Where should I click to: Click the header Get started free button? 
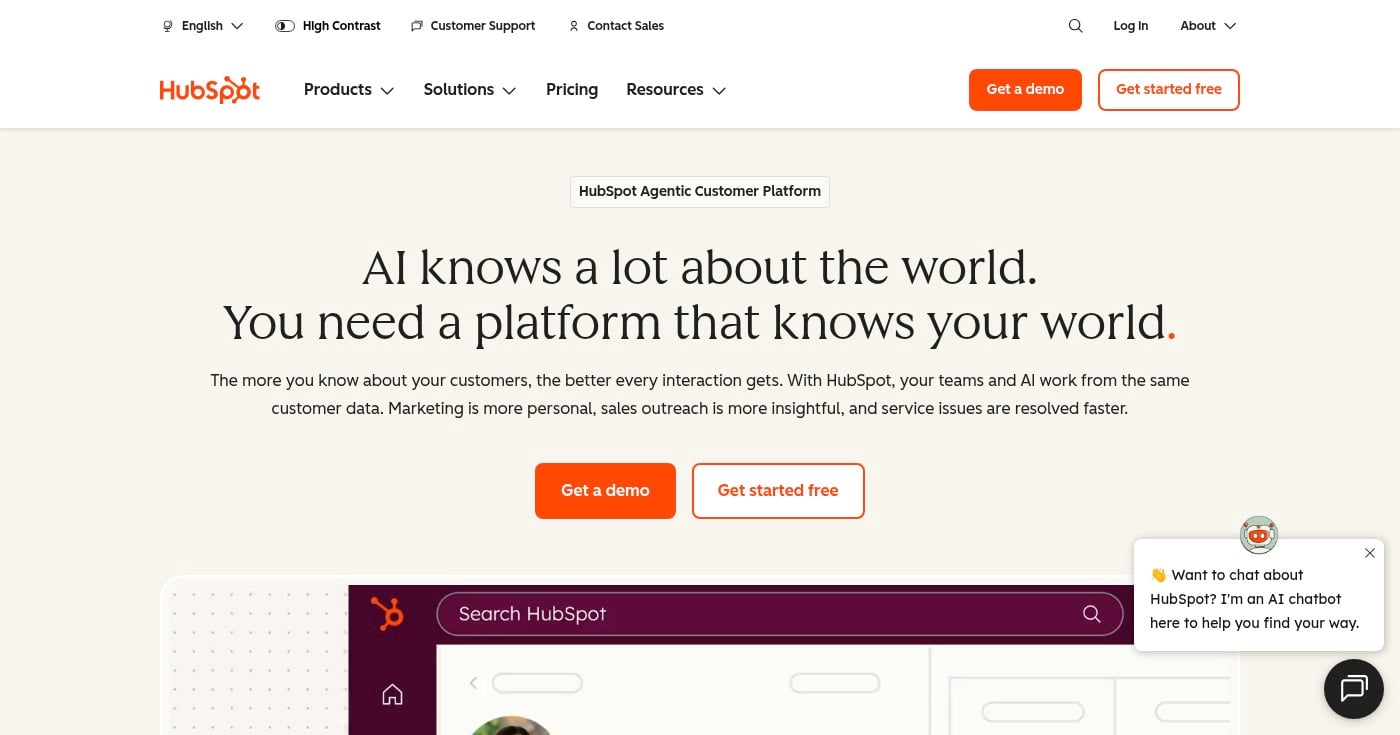point(1169,90)
